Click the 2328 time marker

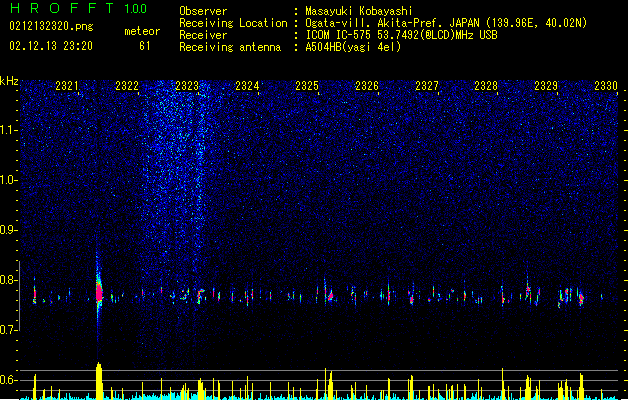coord(486,86)
